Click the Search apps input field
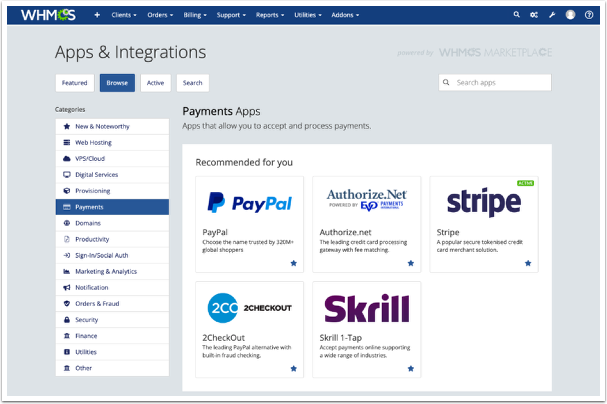Viewport: 607px width, 404px height. click(495, 82)
